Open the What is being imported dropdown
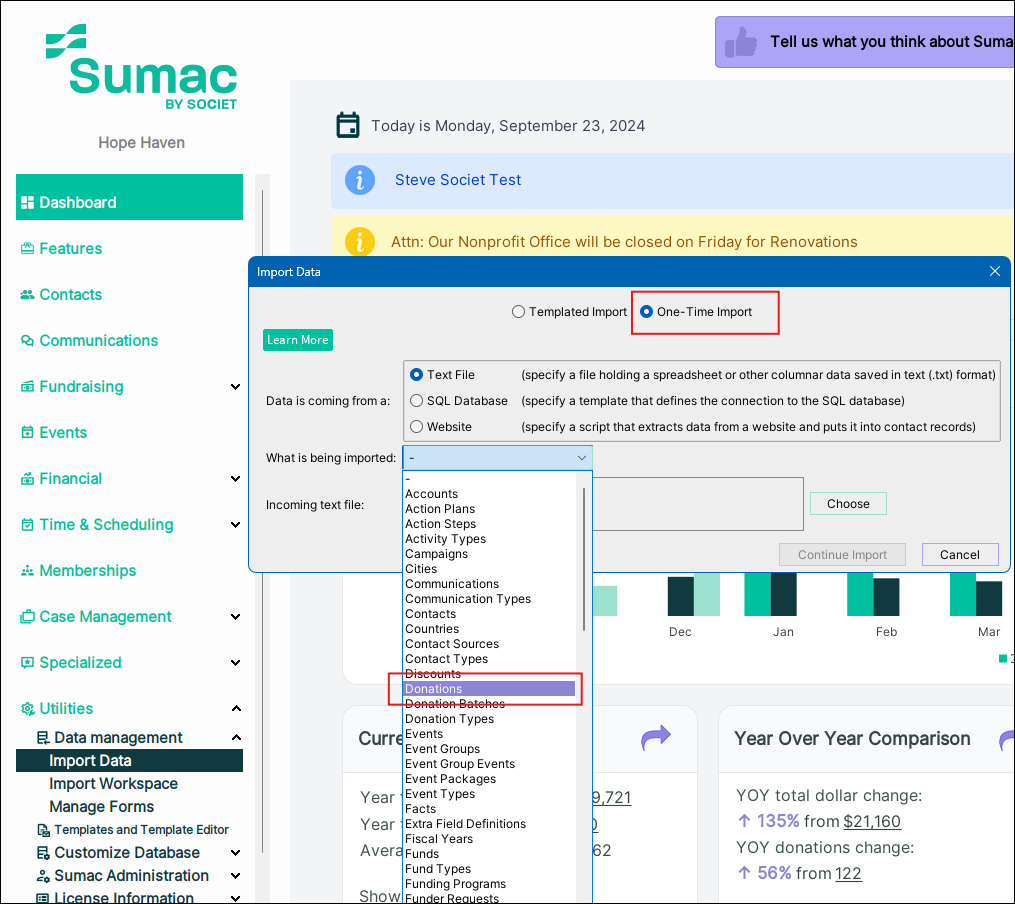1015x904 pixels. point(497,458)
